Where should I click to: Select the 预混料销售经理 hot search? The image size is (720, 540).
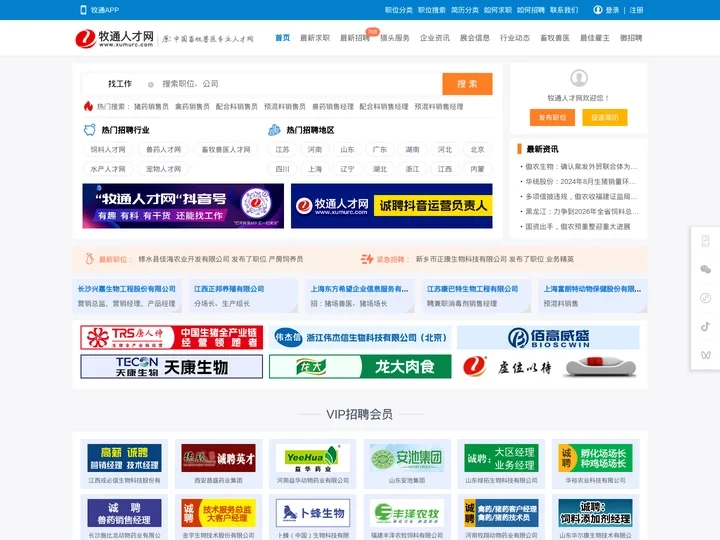pyautogui.click(x=439, y=107)
